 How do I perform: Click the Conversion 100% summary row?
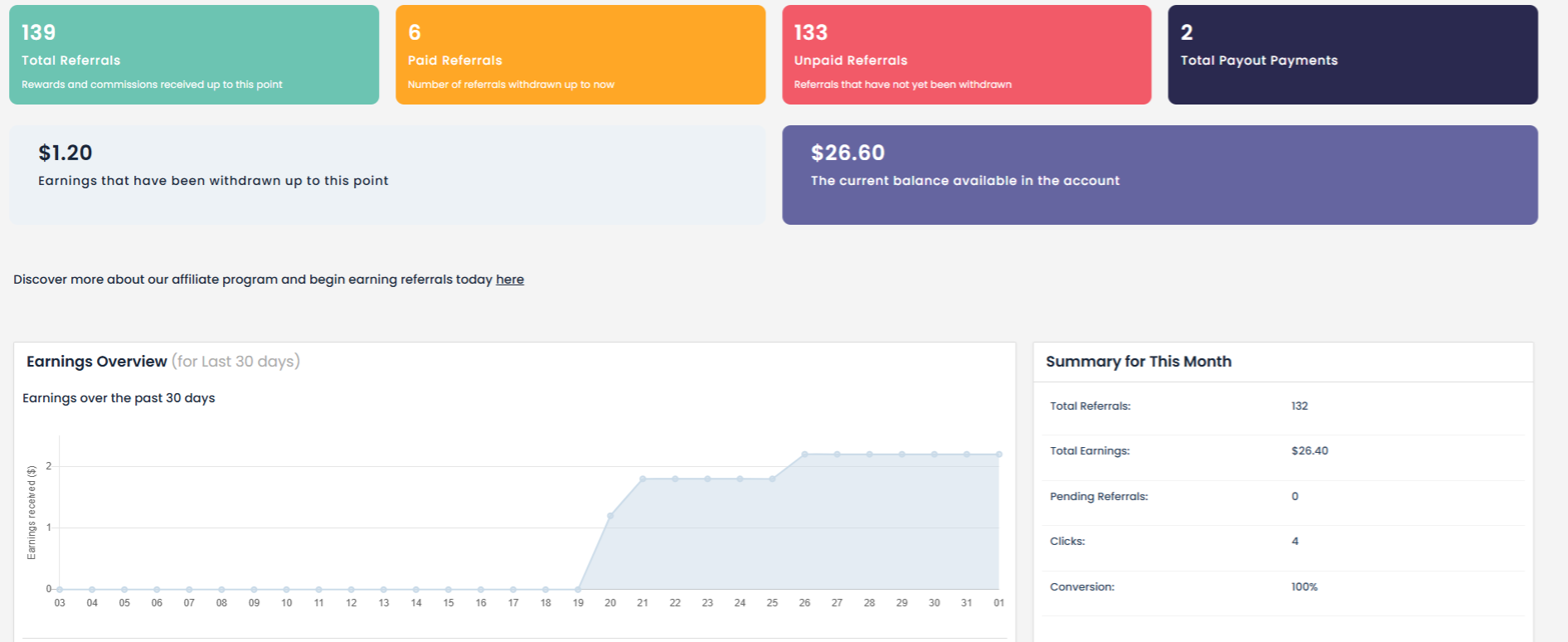[1283, 587]
